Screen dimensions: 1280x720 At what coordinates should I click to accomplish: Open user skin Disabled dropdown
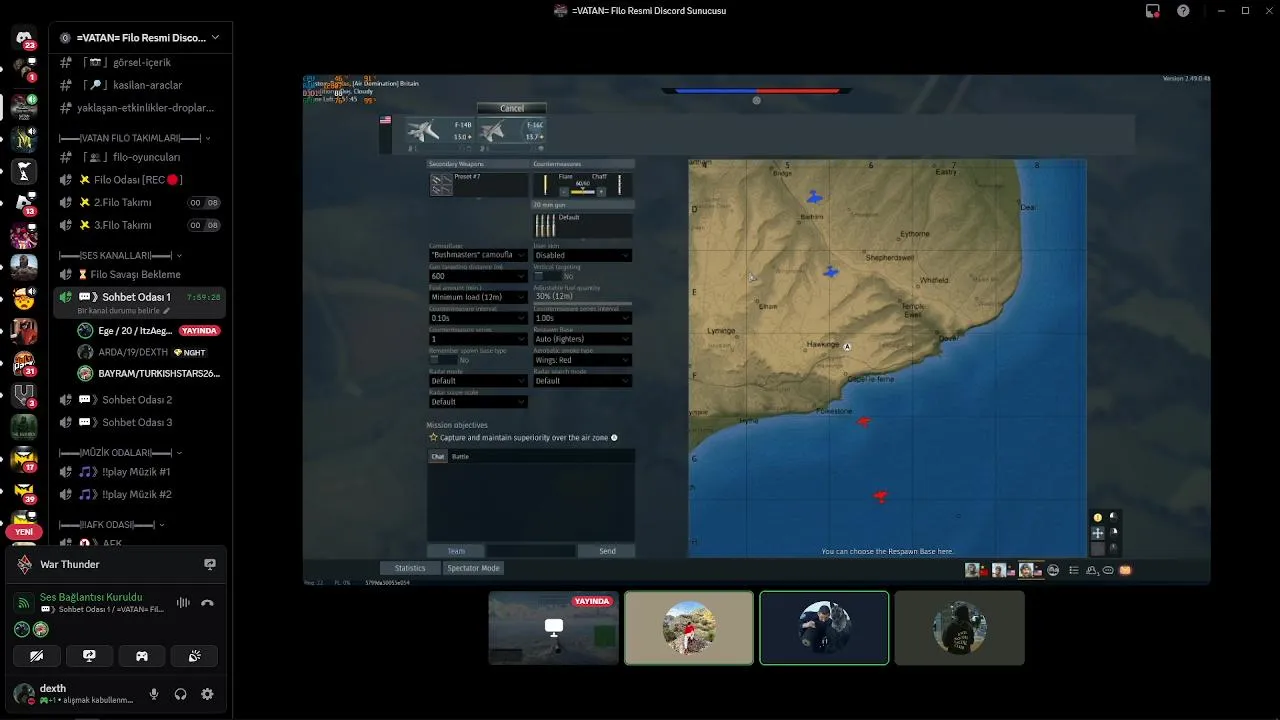[x=582, y=255]
